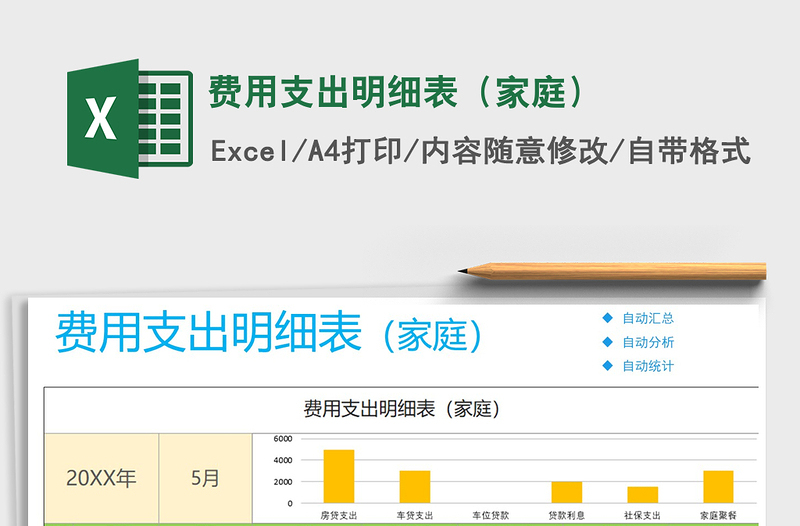Screen dimensions: 800x526
Task: Click the 家庭聚餐 bar in chart
Action: (x=718, y=487)
